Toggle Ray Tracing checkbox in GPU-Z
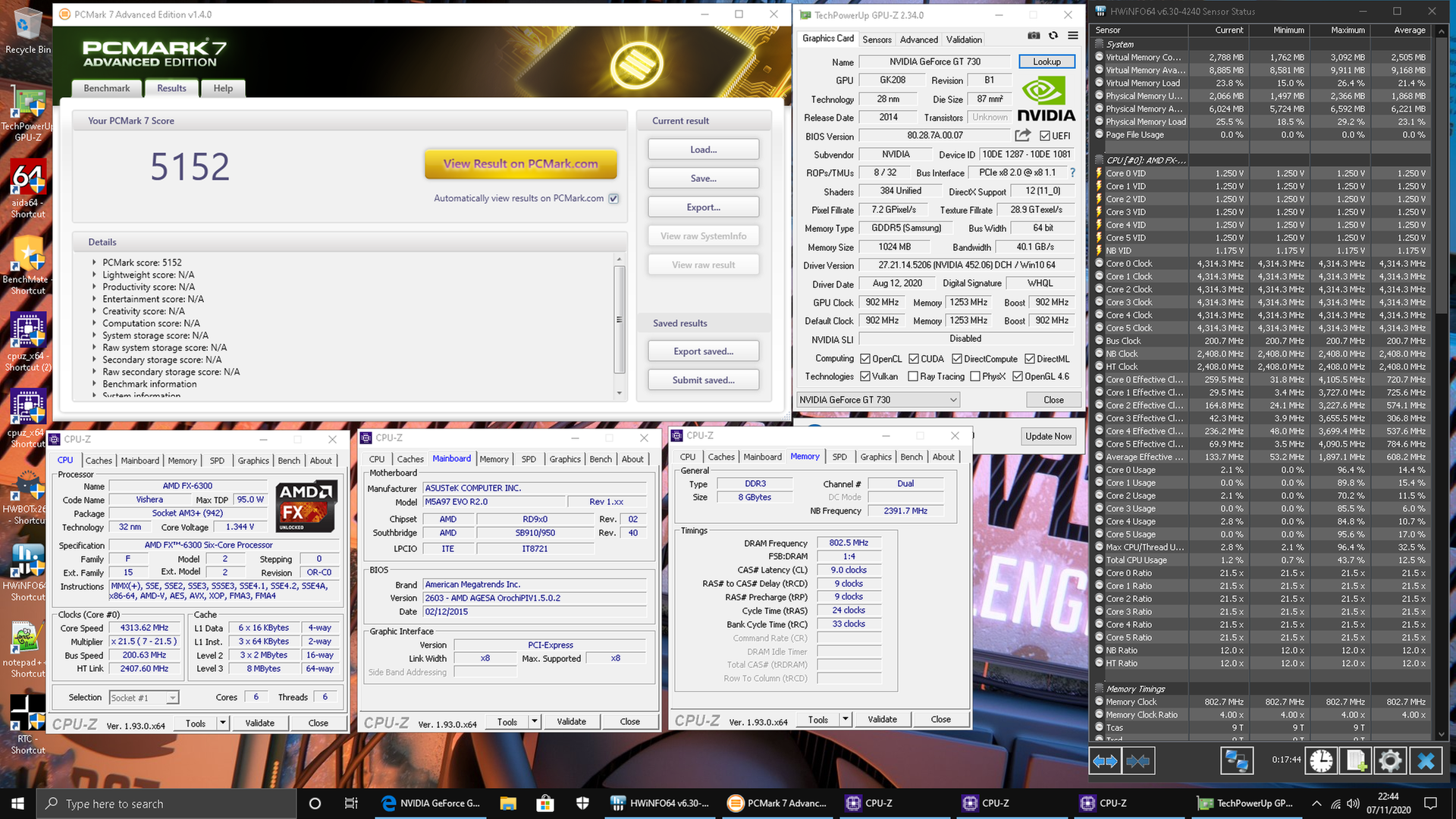Viewport: 1456px width, 819px height. click(913, 376)
